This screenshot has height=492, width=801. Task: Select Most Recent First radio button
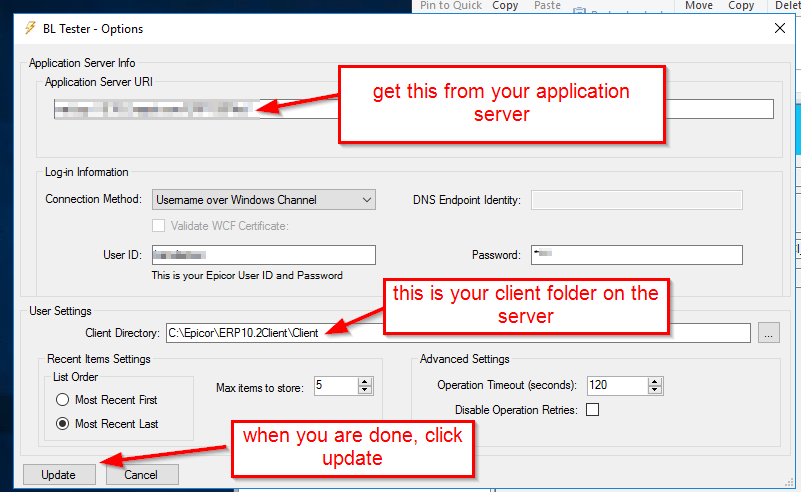point(62,400)
